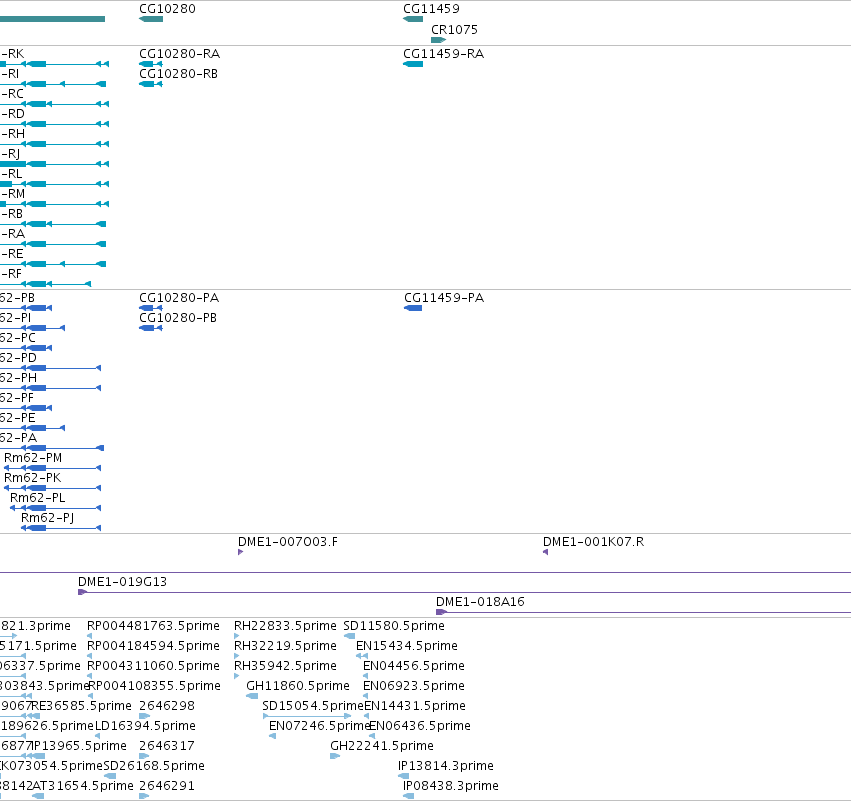Select EST 'EN07246.5prime'
This screenshot has height=801, width=851.
320,727
